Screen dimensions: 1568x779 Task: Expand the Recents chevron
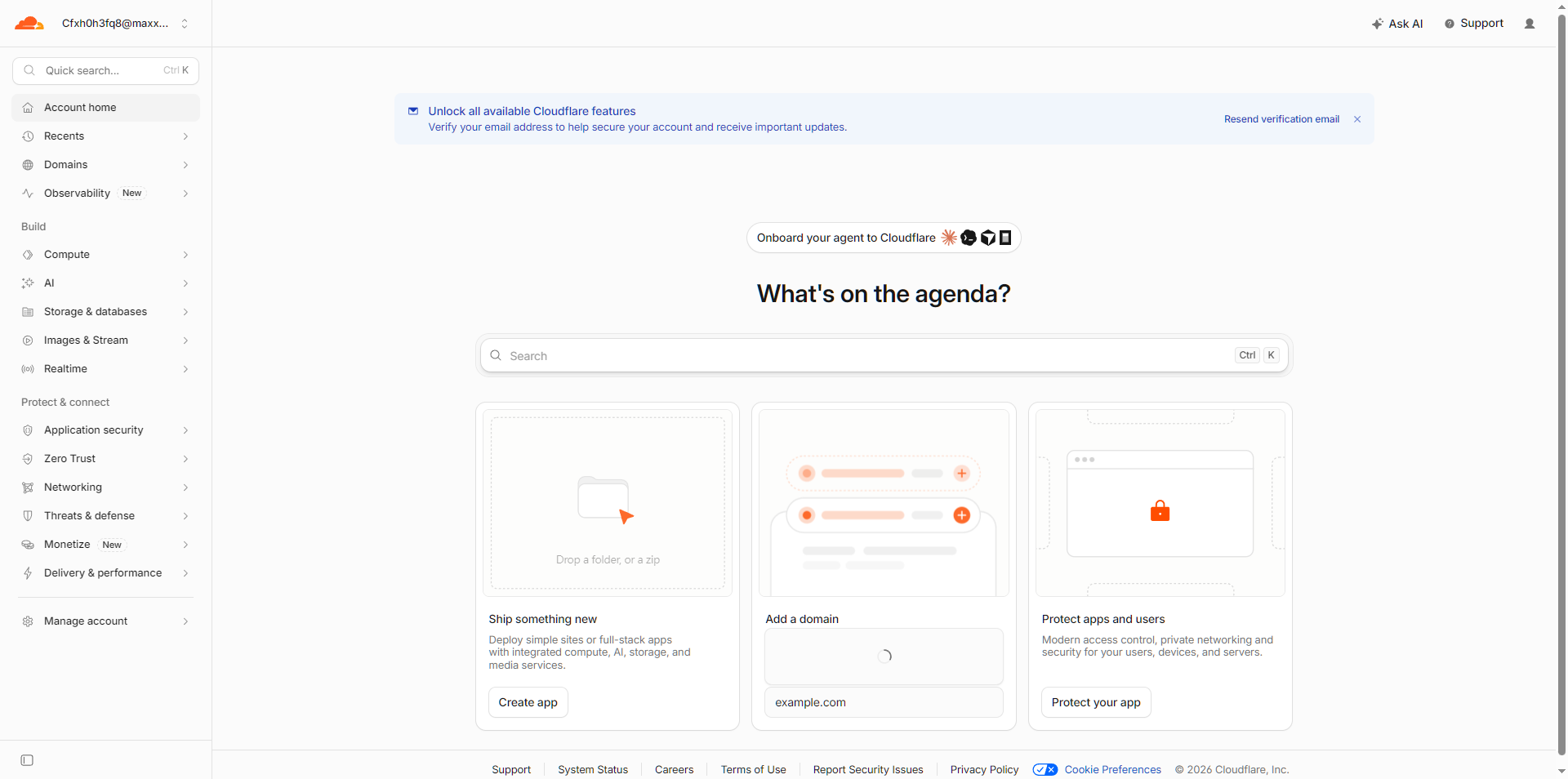(185, 136)
